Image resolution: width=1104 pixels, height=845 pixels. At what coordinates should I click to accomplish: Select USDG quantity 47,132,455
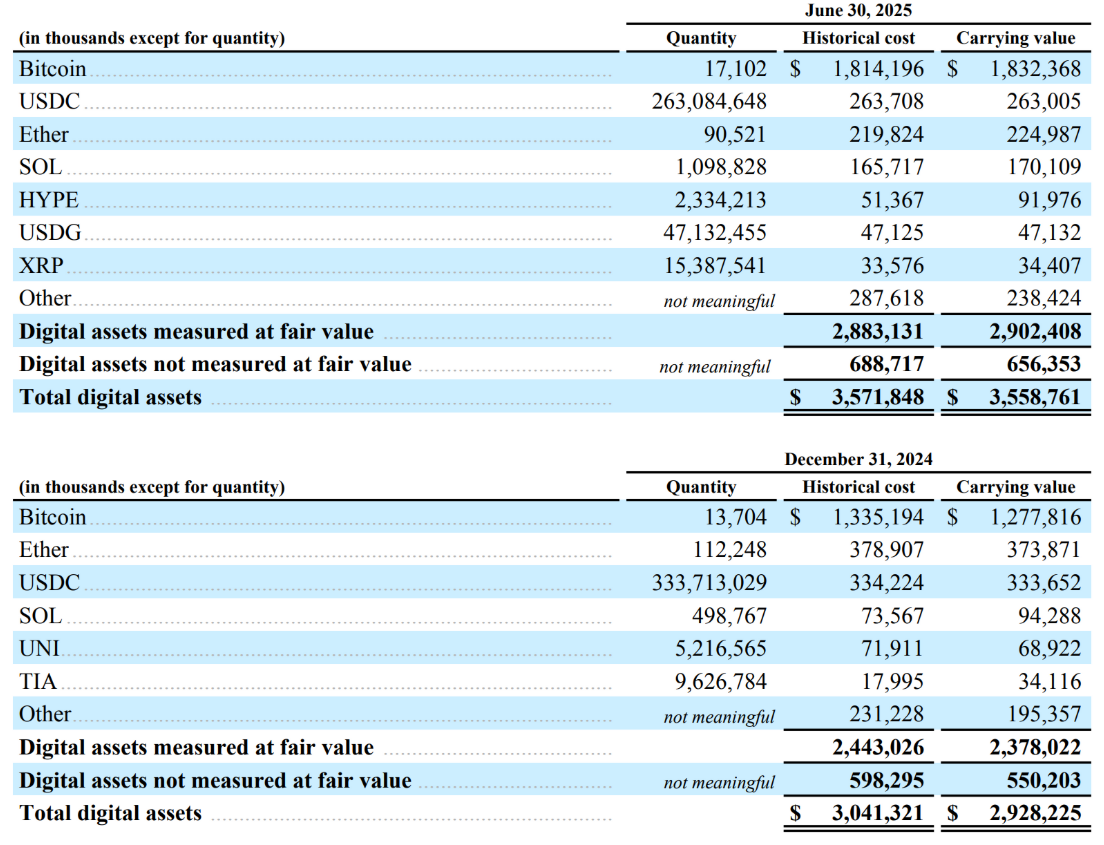click(x=715, y=232)
